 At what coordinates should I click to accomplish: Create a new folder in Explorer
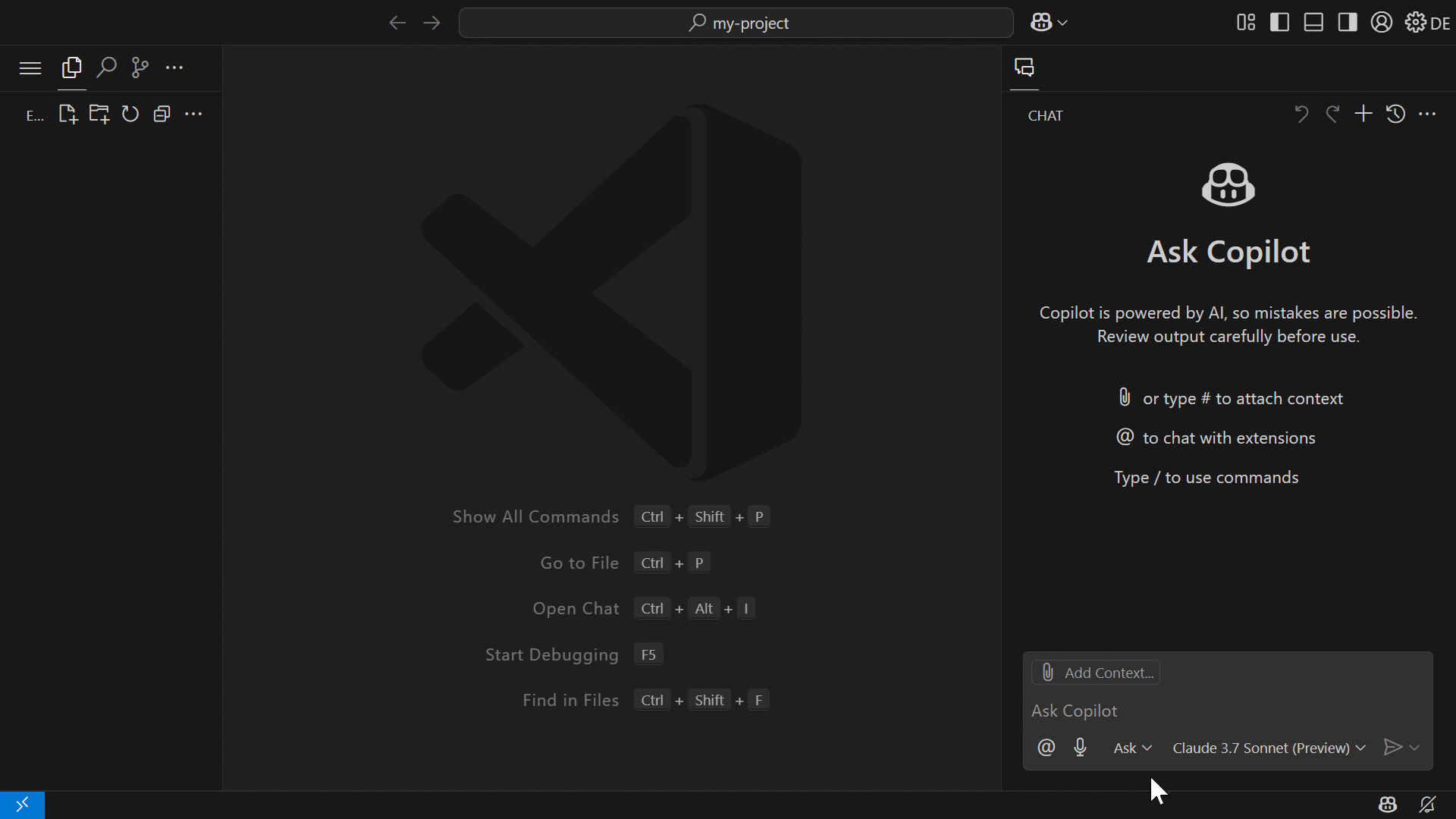[99, 114]
